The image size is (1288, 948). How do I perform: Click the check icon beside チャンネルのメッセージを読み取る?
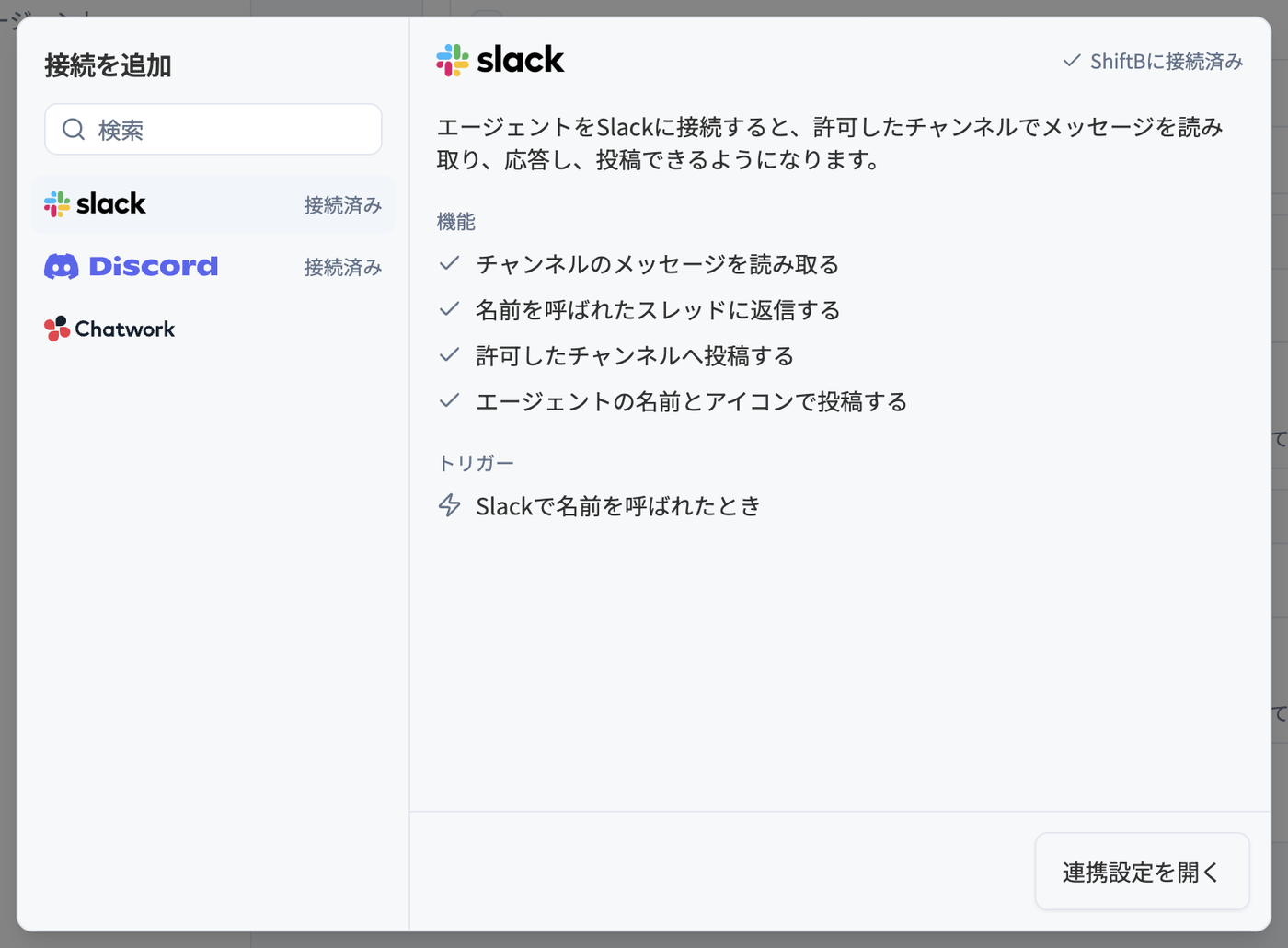pos(449,264)
